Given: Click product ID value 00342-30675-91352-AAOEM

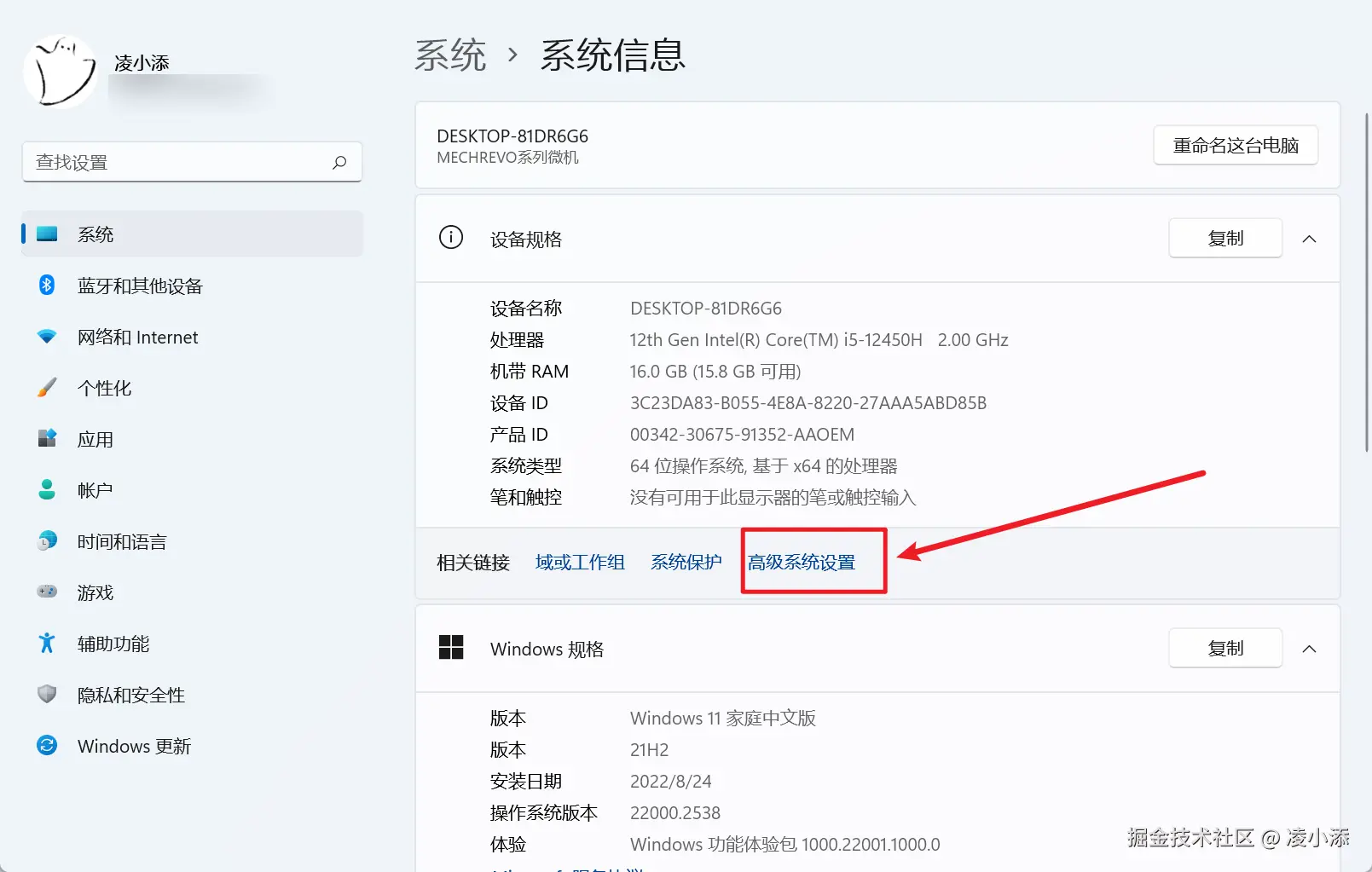Looking at the screenshot, I should click(x=742, y=435).
